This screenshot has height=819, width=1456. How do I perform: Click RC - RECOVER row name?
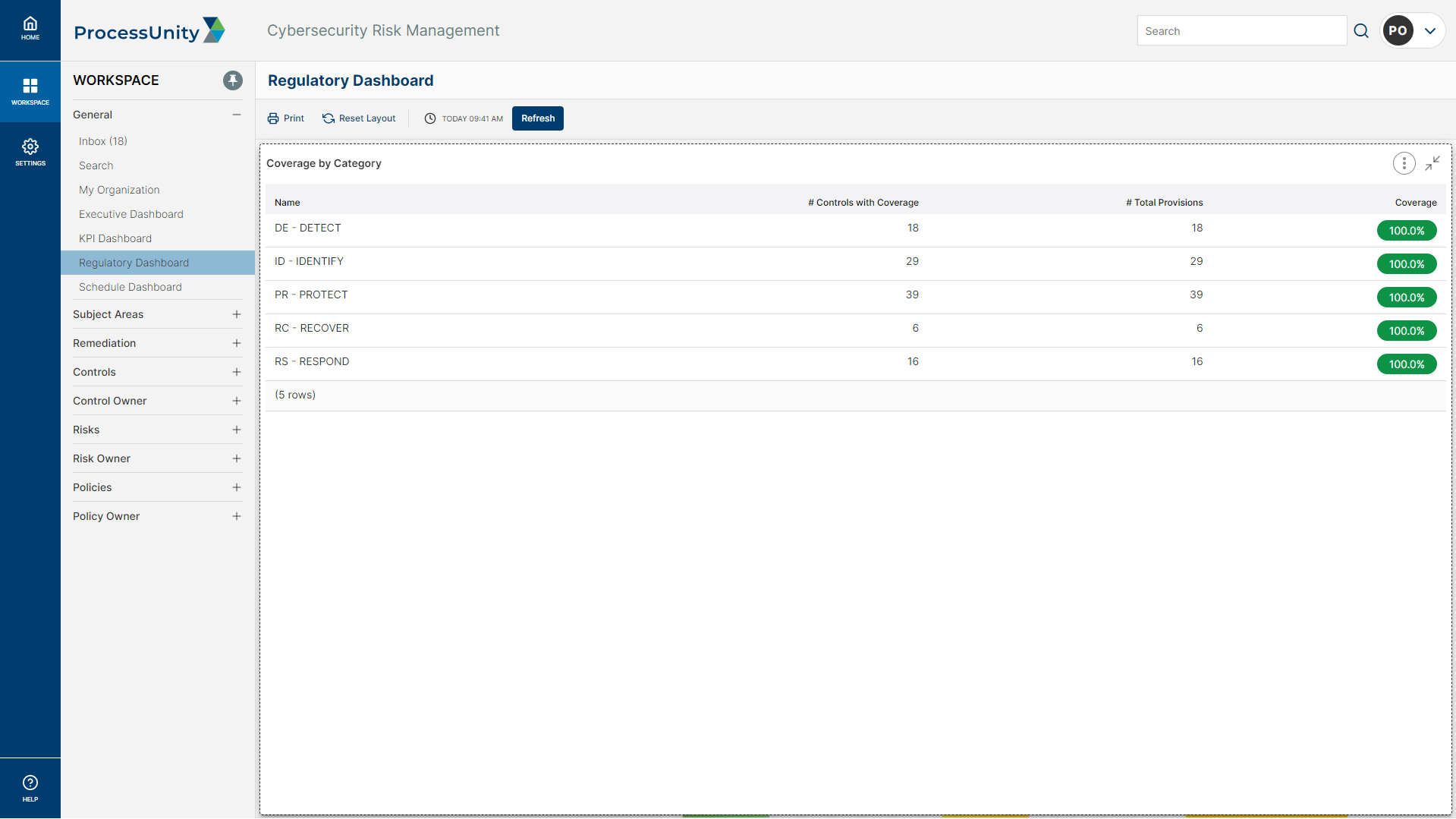point(312,328)
